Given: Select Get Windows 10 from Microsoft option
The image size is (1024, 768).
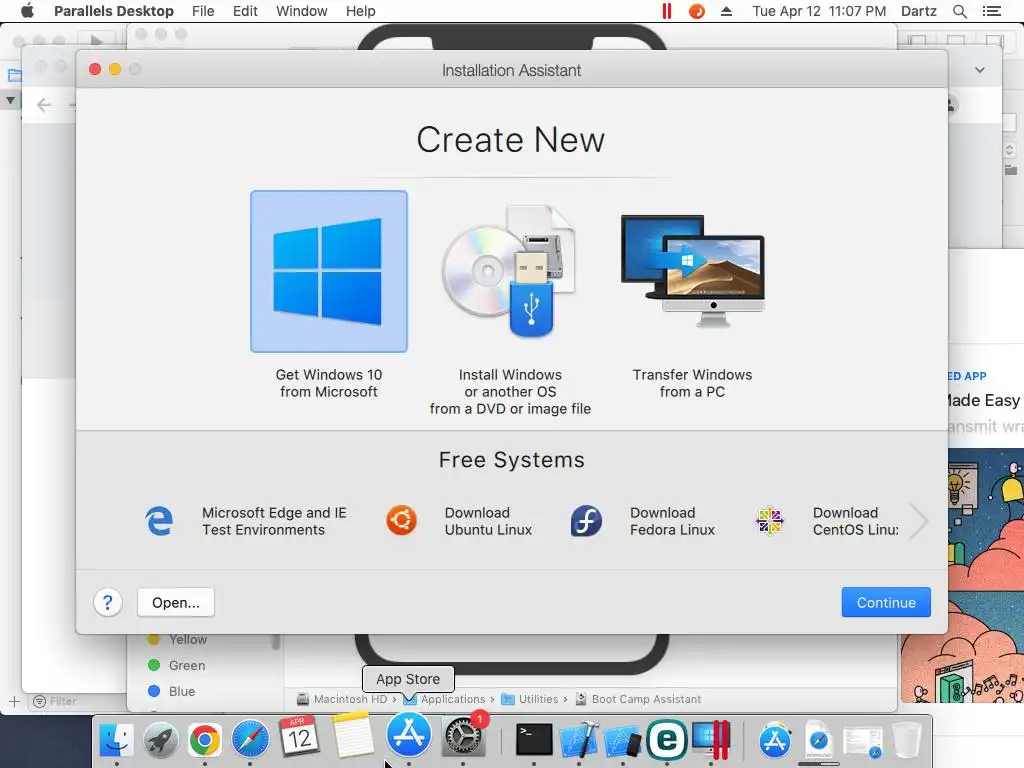Looking at the screenshot, I should (328, 295).
